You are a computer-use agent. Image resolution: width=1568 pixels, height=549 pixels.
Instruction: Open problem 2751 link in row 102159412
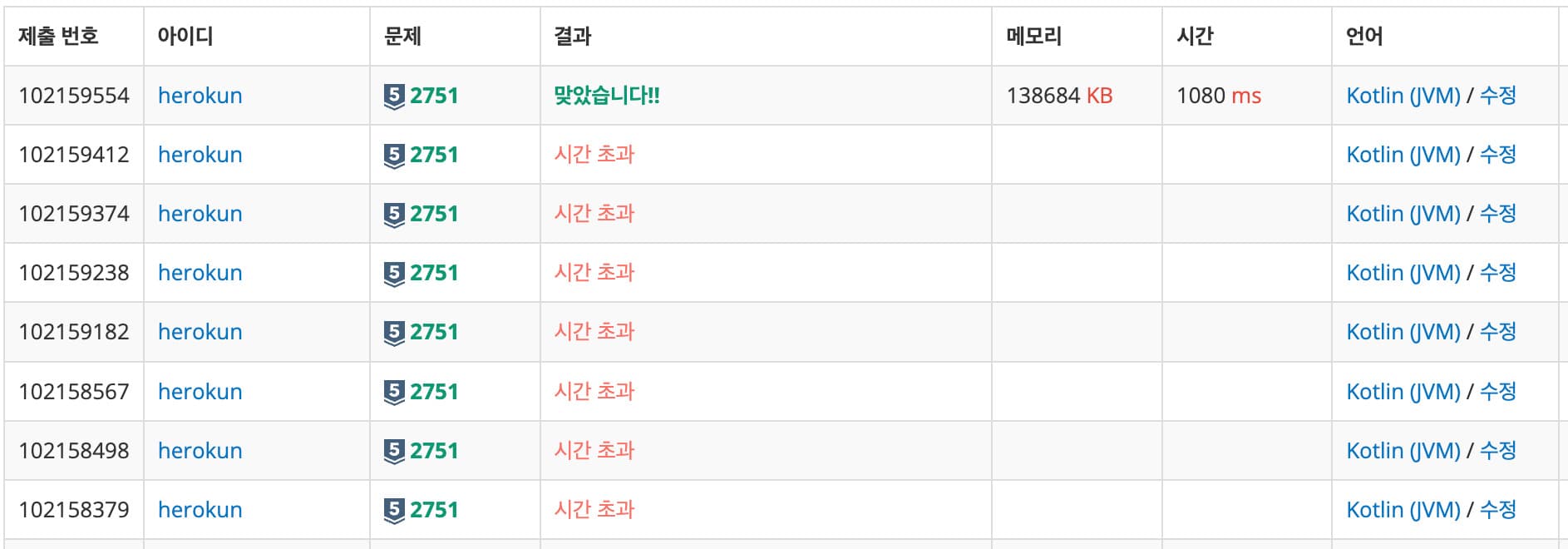click(x=434, y=155)
